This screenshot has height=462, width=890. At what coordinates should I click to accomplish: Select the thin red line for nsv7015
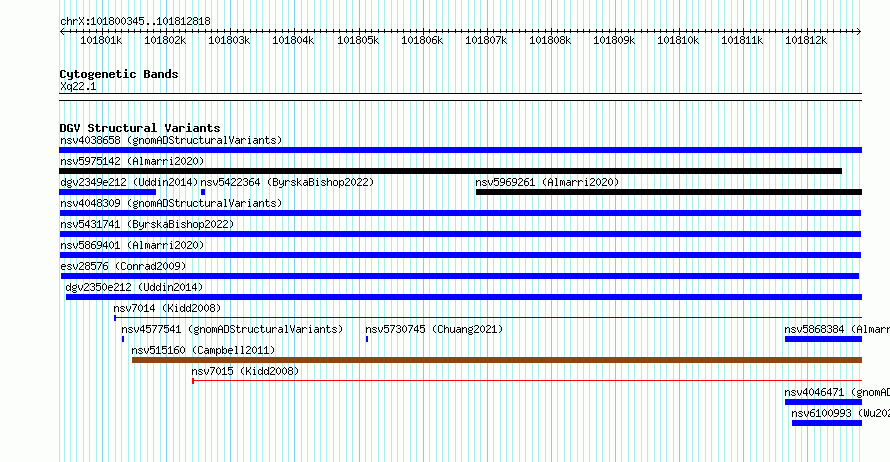pos(527,381)
